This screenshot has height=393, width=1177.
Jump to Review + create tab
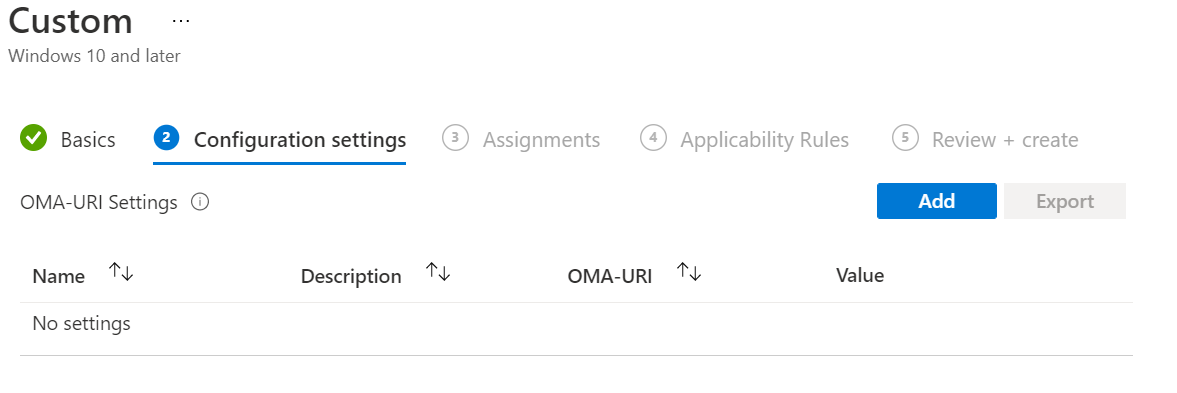point(1005,140)
